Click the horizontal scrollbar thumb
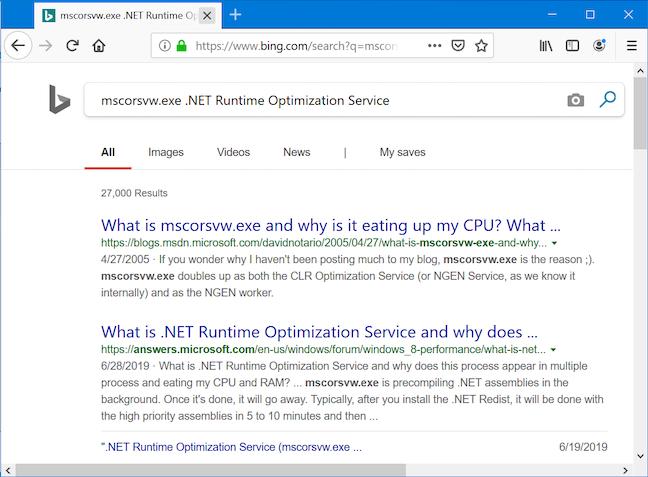 tap(211, 470)
